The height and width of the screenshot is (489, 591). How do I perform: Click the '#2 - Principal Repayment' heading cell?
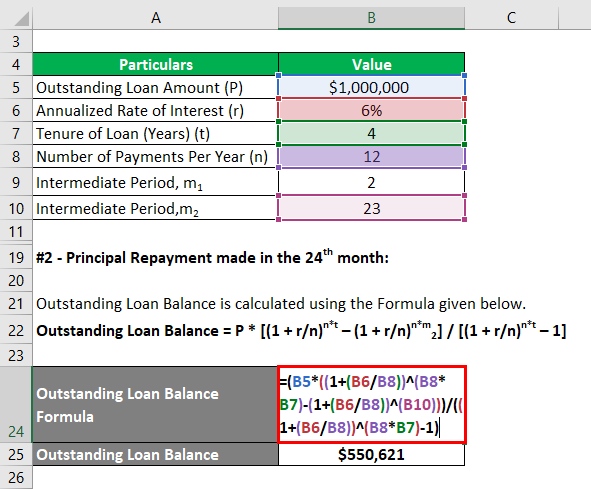212,258
